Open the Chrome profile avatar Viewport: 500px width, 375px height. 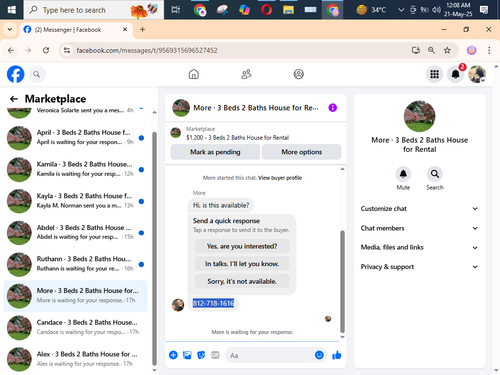[x=471, y=50]
